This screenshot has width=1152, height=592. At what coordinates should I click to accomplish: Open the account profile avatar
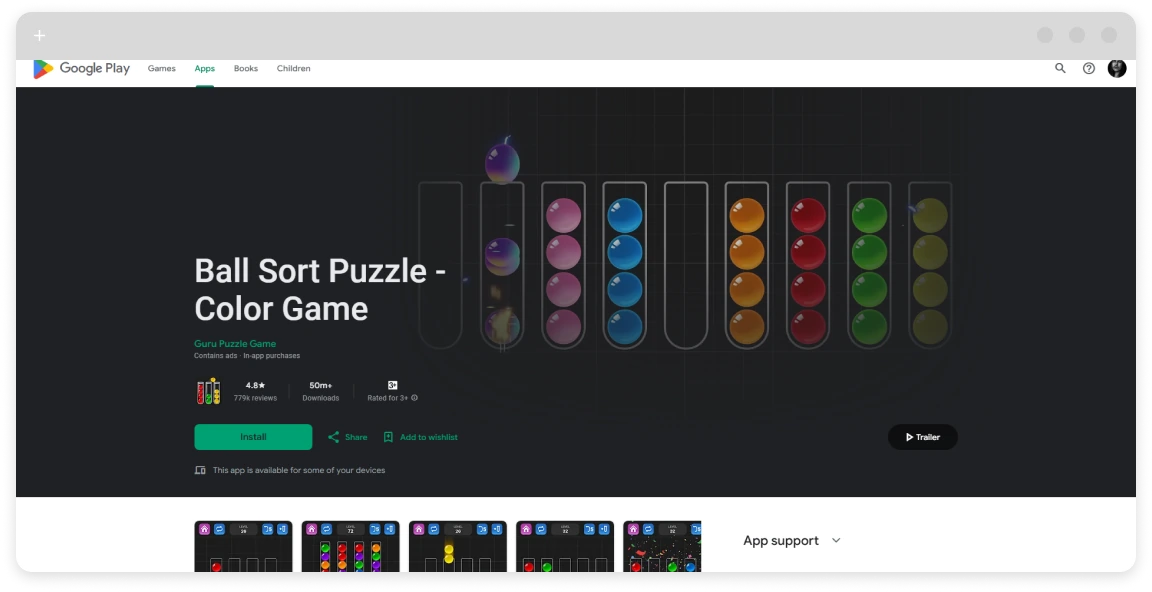coord(1117,68)
